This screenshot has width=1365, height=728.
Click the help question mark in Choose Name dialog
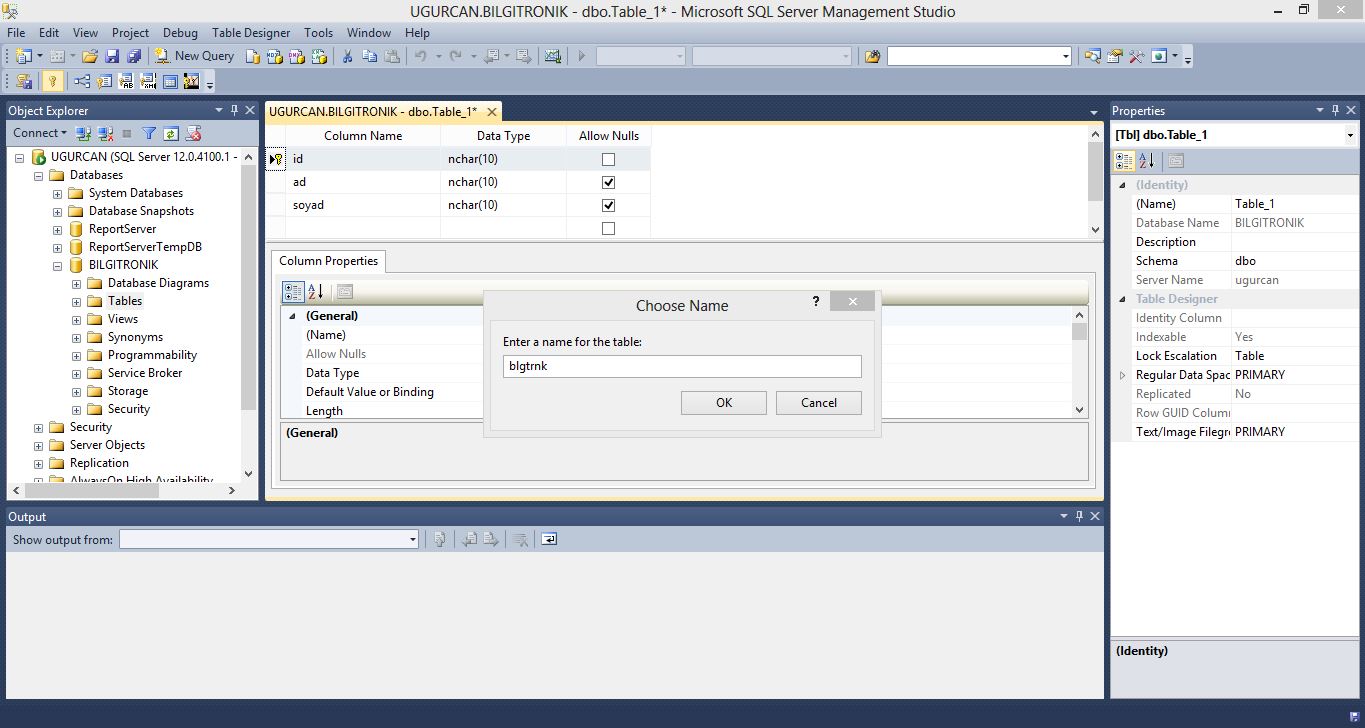click(815, 301)
